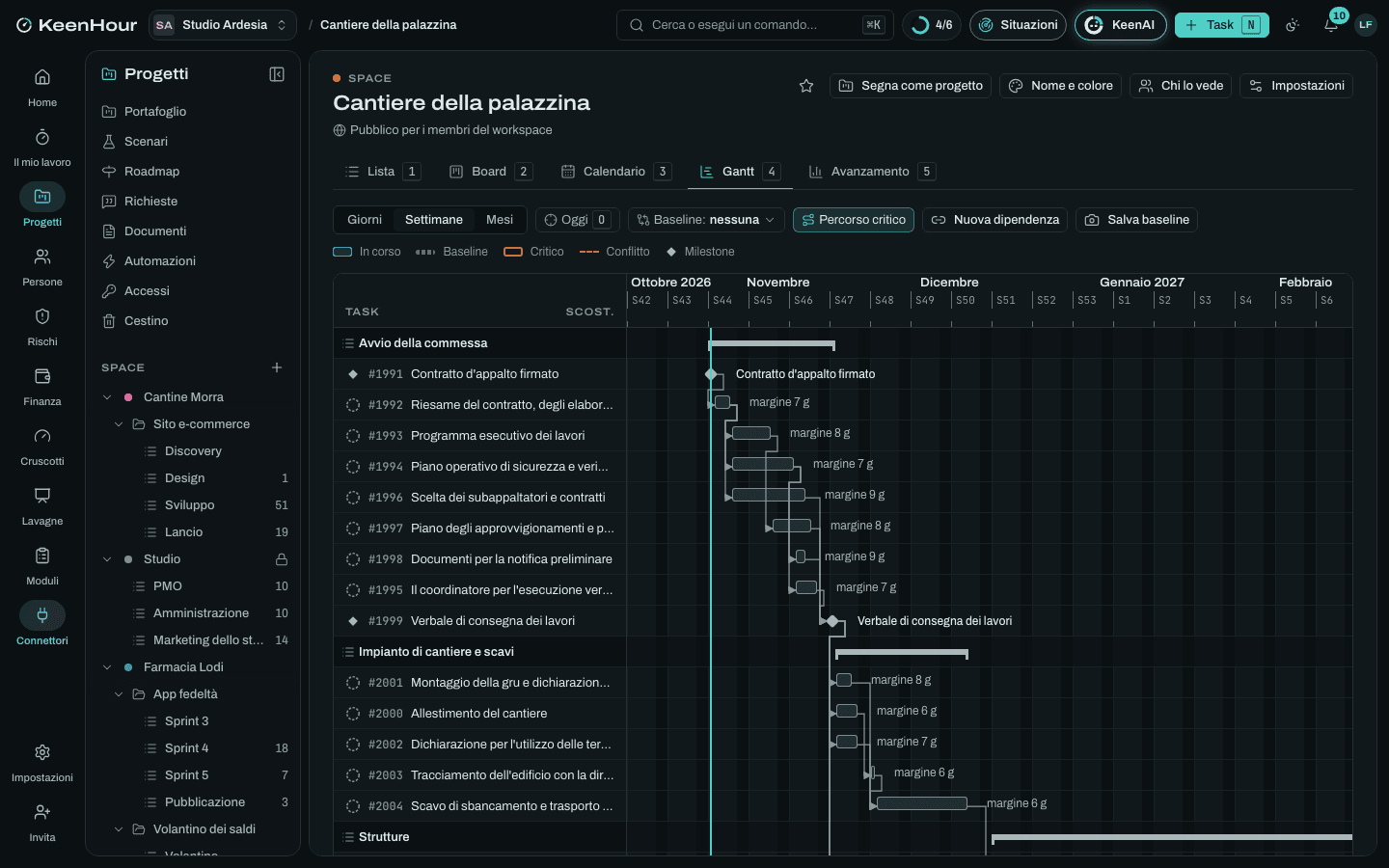Add a new space with plus icon

click(277, 367)
